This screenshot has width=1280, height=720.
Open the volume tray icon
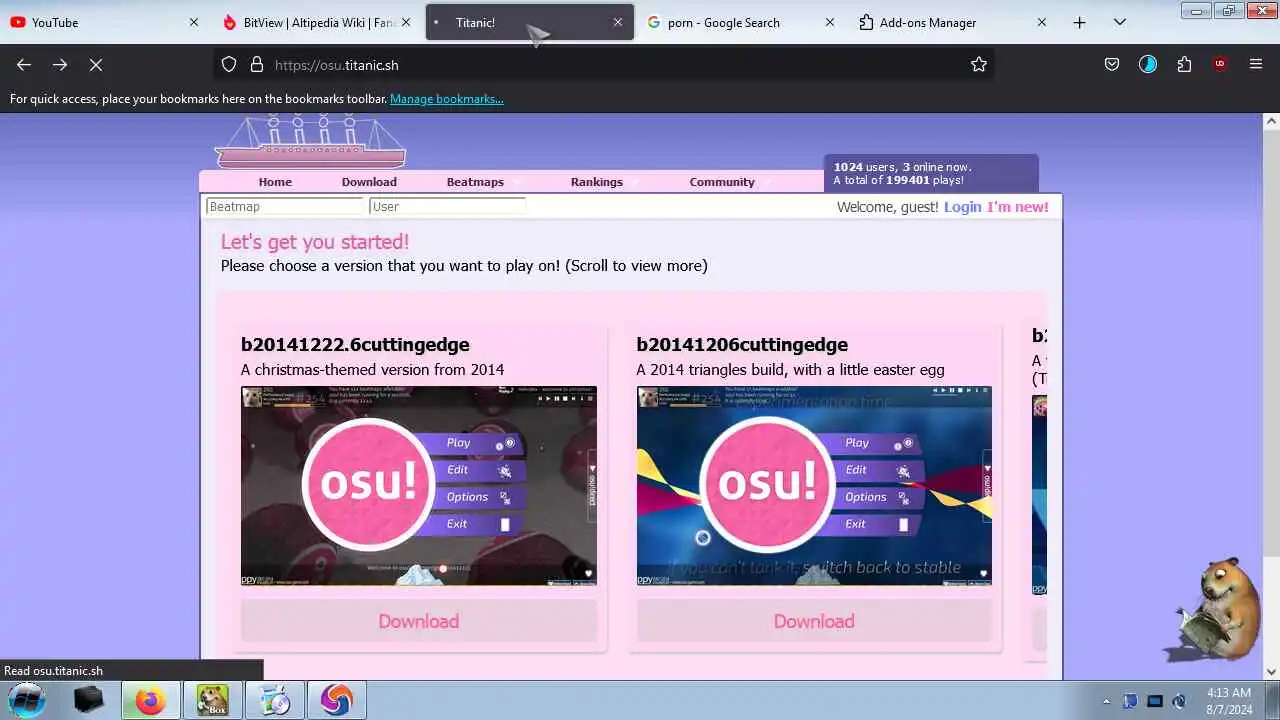[1179, 701]
